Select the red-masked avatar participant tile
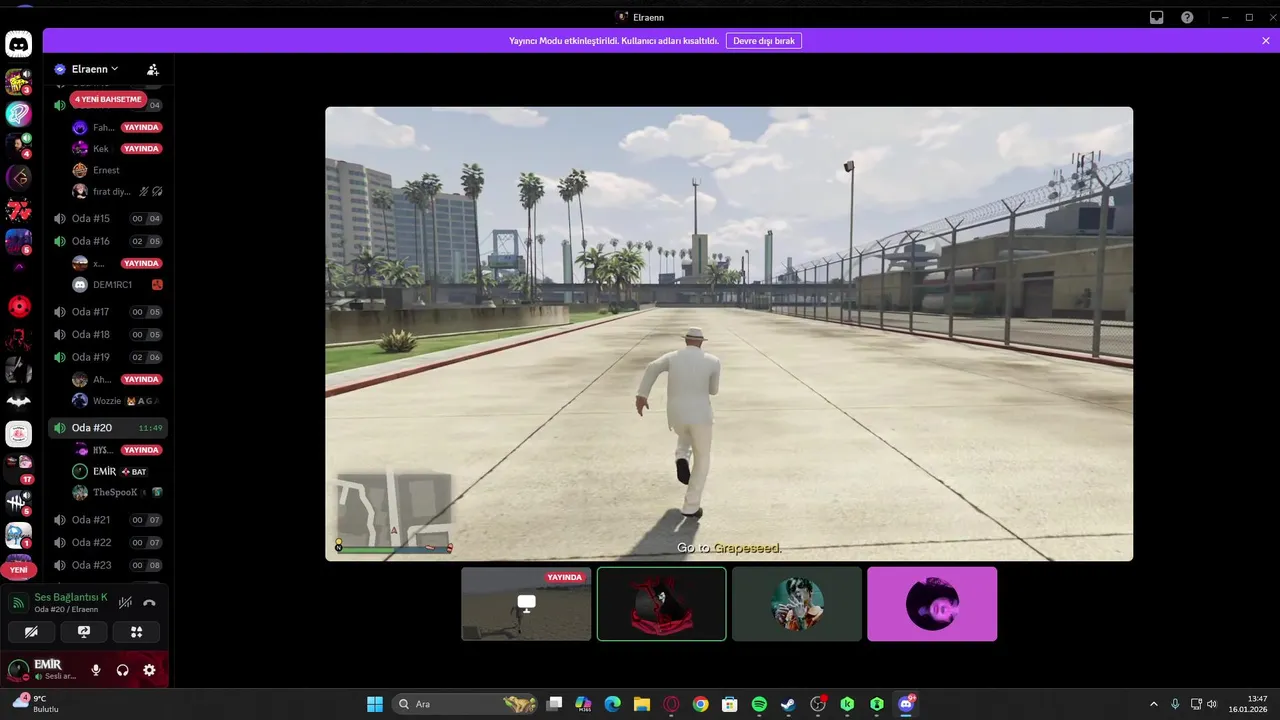1280x720 pixels. pos(661,604)
